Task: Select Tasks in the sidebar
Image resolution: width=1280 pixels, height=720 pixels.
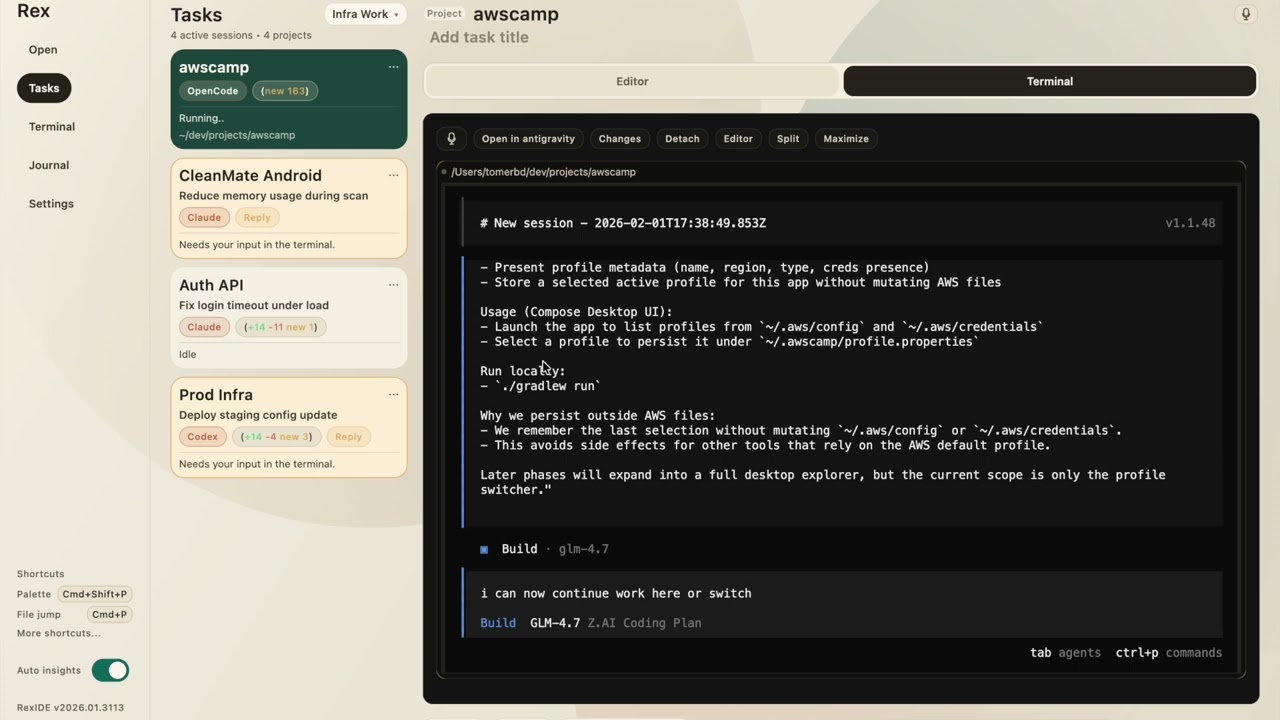Action: pos(44,88)
